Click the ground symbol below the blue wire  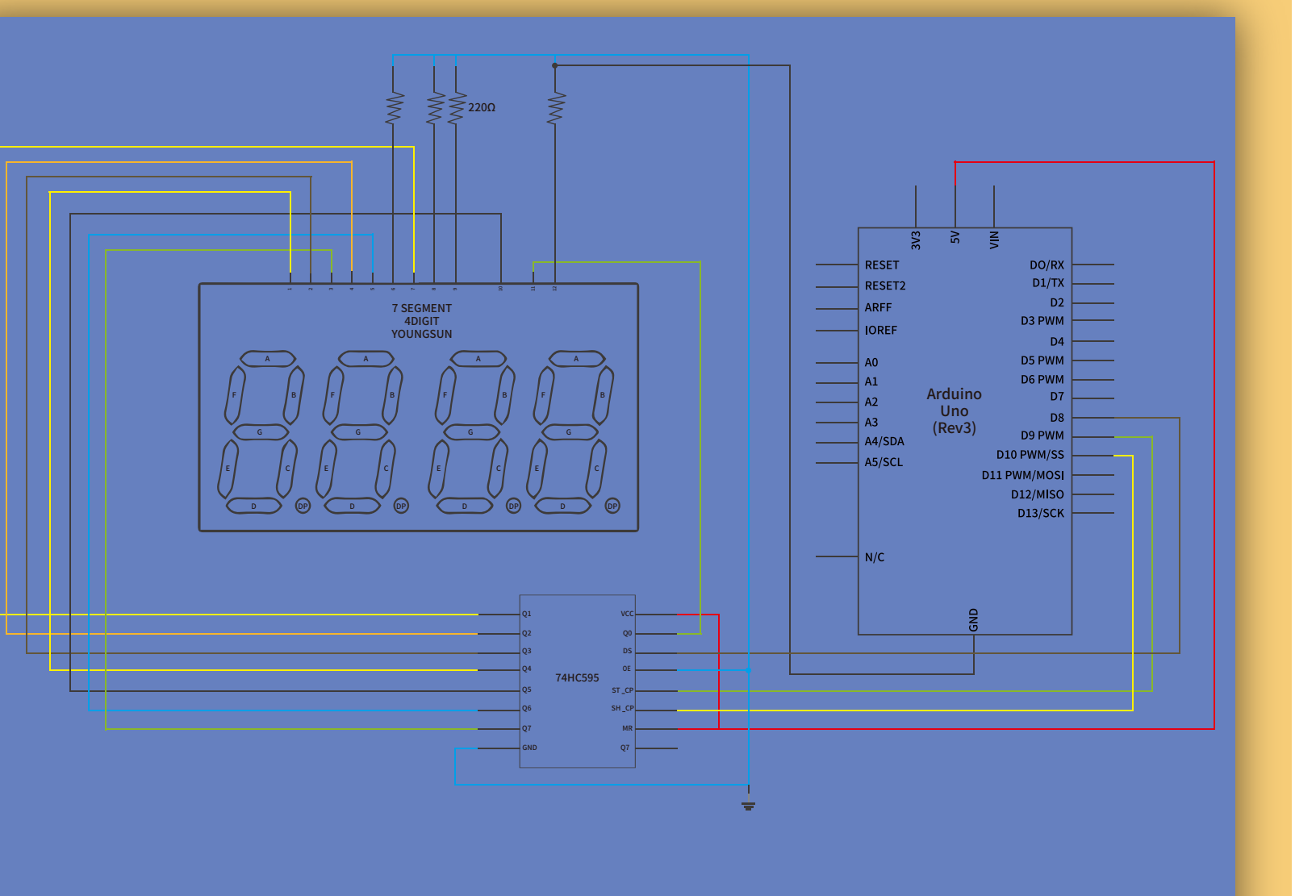click(x=749, y=806)
